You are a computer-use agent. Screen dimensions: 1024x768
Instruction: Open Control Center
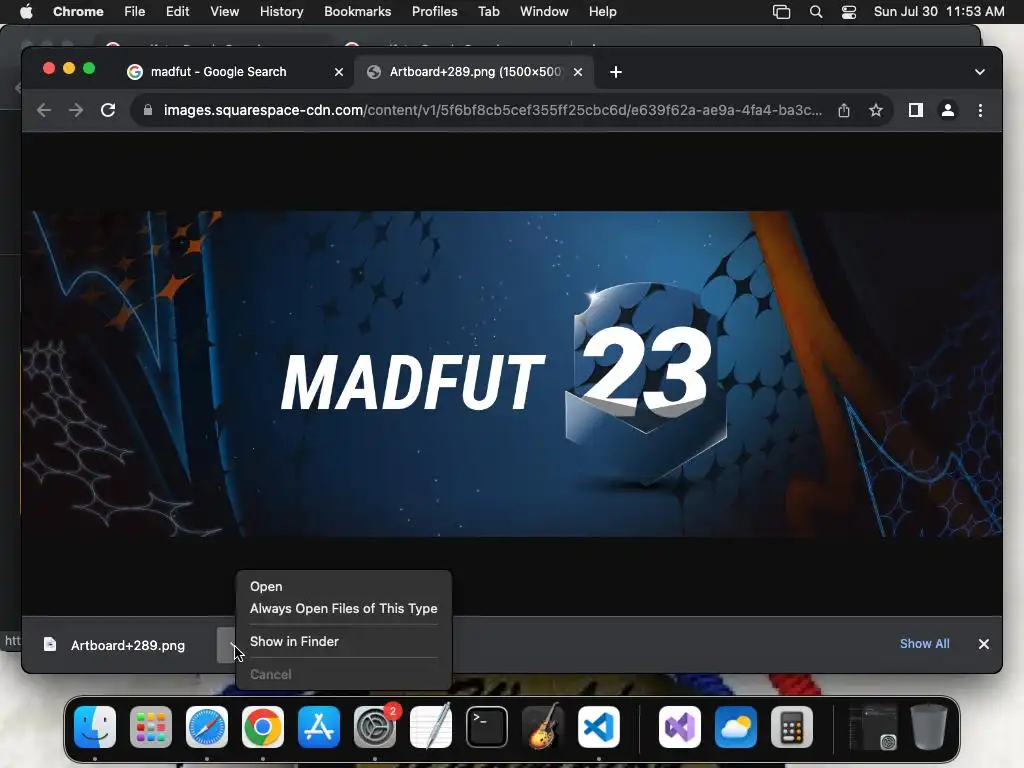(x=848, y=12)
